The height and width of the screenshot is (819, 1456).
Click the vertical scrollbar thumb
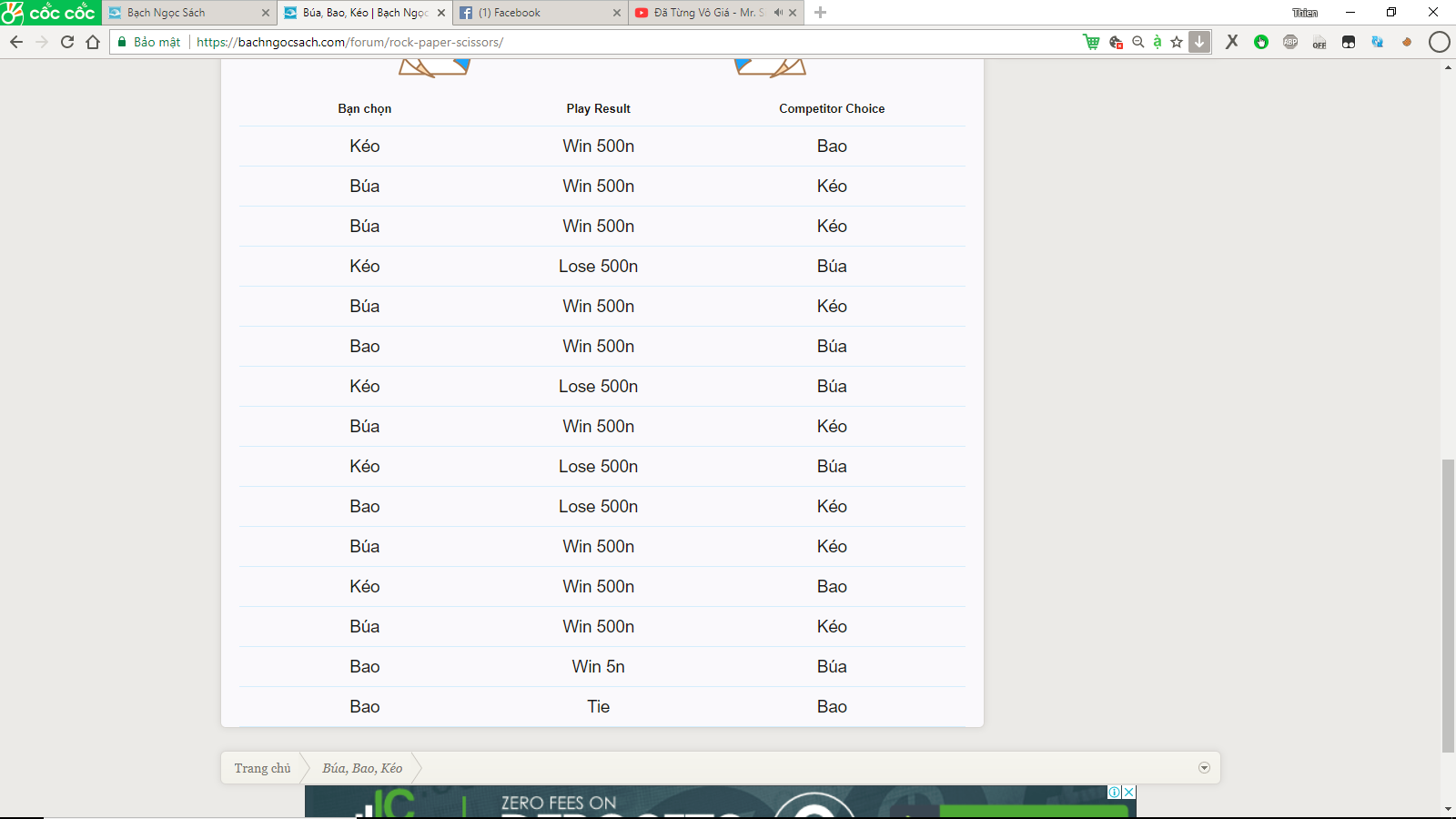point(1448,605)
